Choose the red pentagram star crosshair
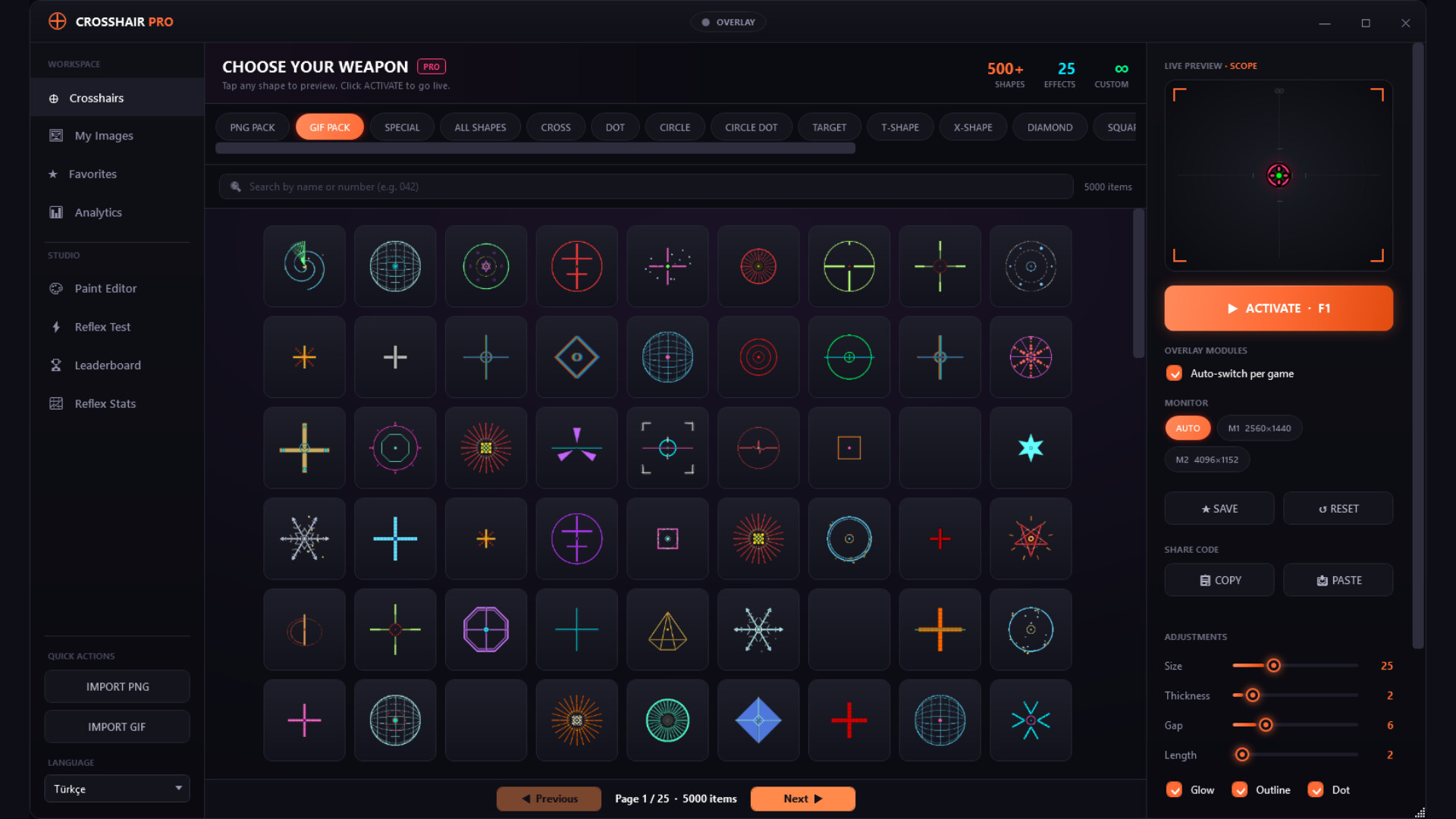The width and height of the screenshot is (1456, 819). (1031, 538)
